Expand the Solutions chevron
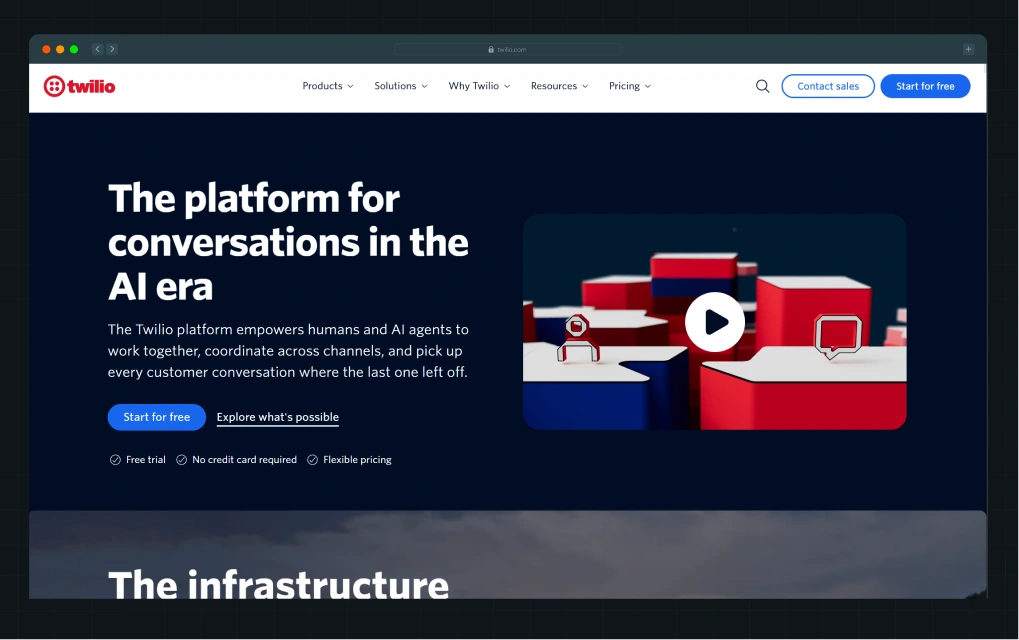This screenshot has height=640, width=1019. [424, 86]
